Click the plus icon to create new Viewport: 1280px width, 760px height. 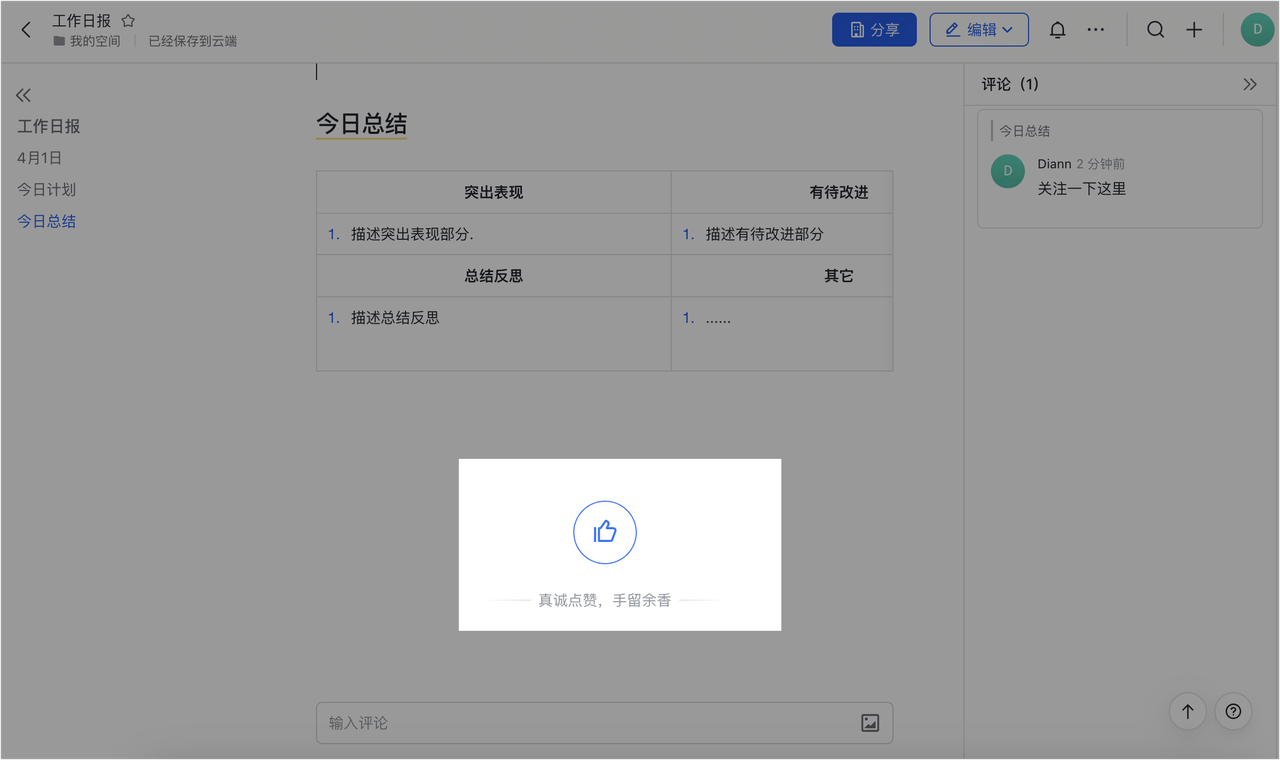click(x=1194, y=30)
